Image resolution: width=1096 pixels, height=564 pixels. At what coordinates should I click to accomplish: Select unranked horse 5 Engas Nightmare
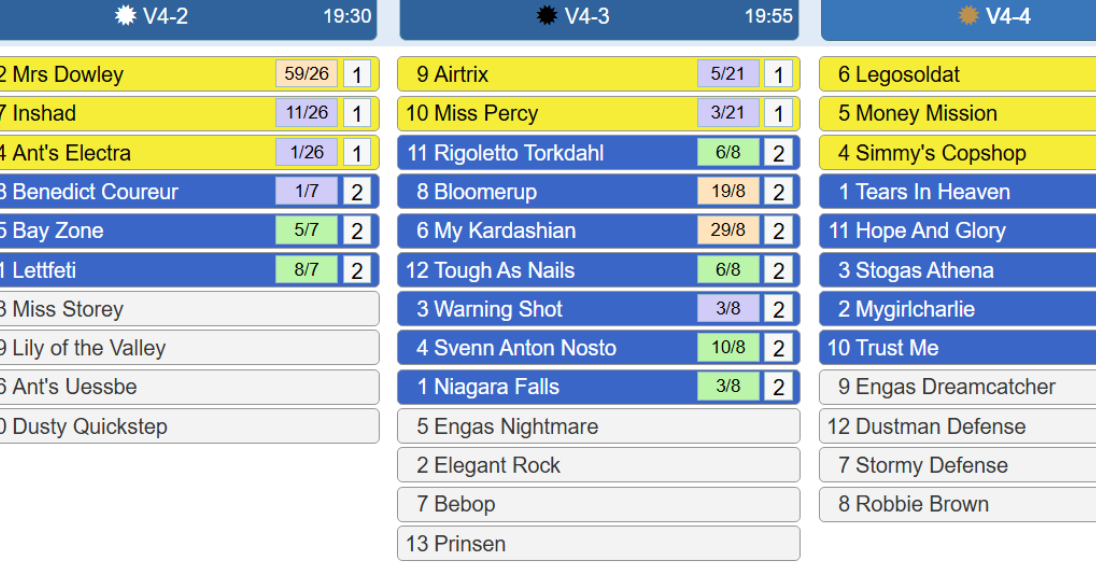click(599, 426)
